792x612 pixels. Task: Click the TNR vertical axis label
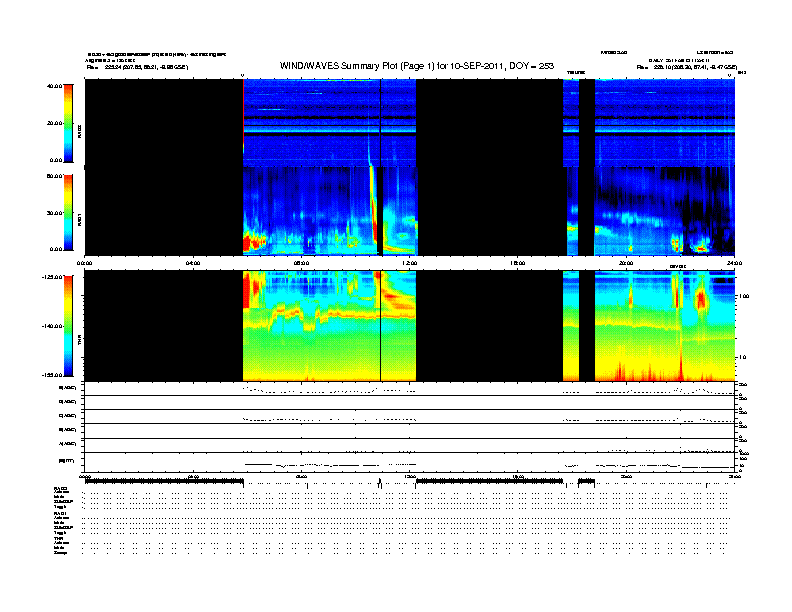point(79,340)
